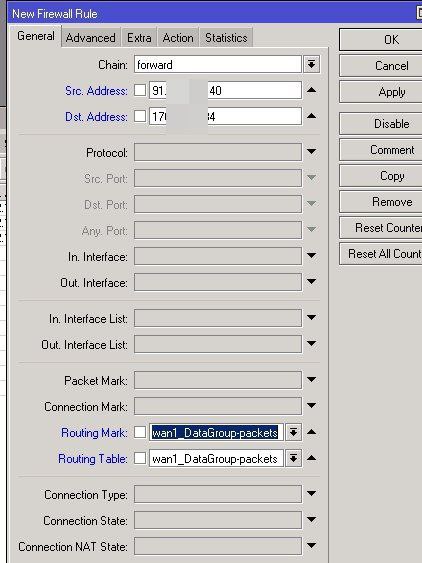422x563 pixels.
Task: Toggle the Dst. Address invert checkbox
Action: (x=140, y=116)
